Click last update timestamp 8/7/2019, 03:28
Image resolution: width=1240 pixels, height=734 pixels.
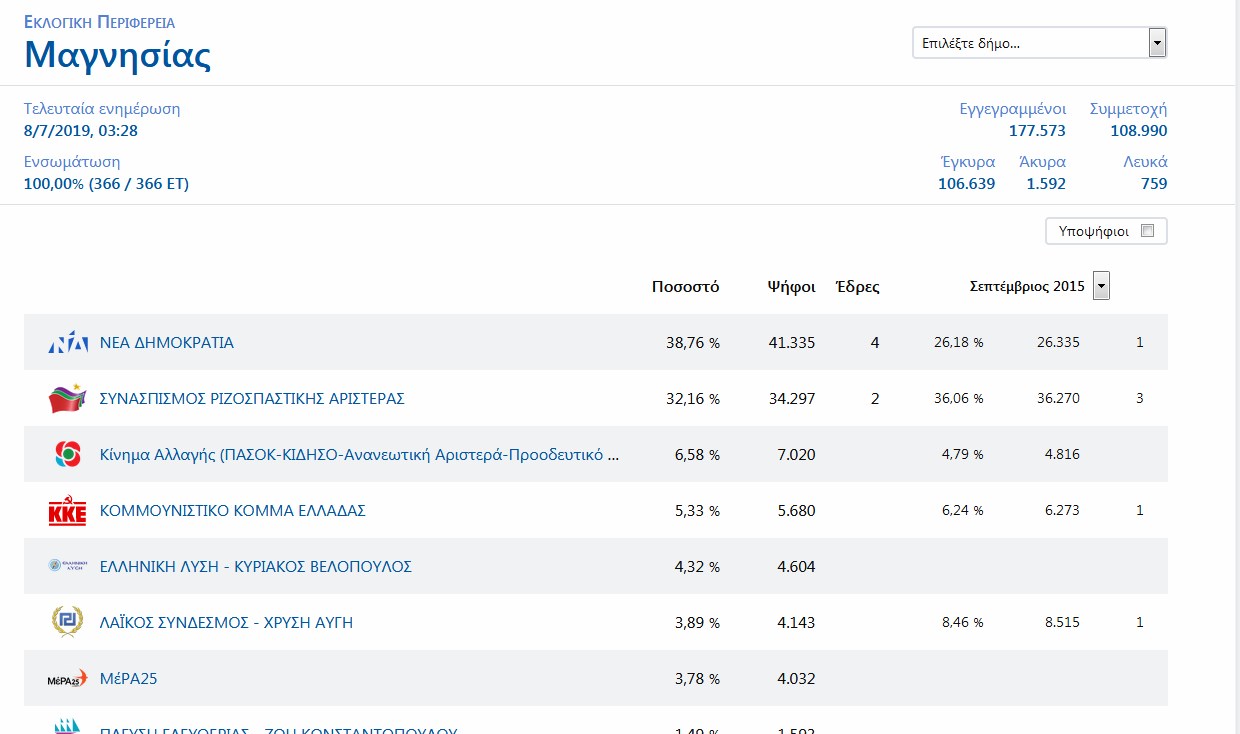[x=81, y=131]
